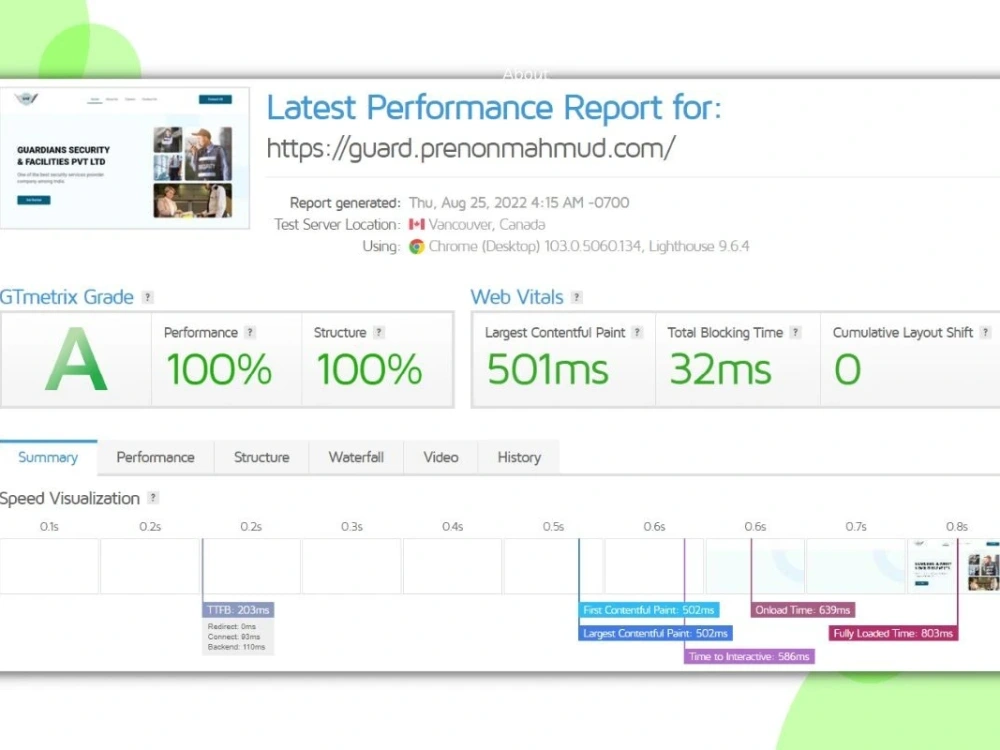
Task: Click the Chrome Desktop version text
Action: 589,246
